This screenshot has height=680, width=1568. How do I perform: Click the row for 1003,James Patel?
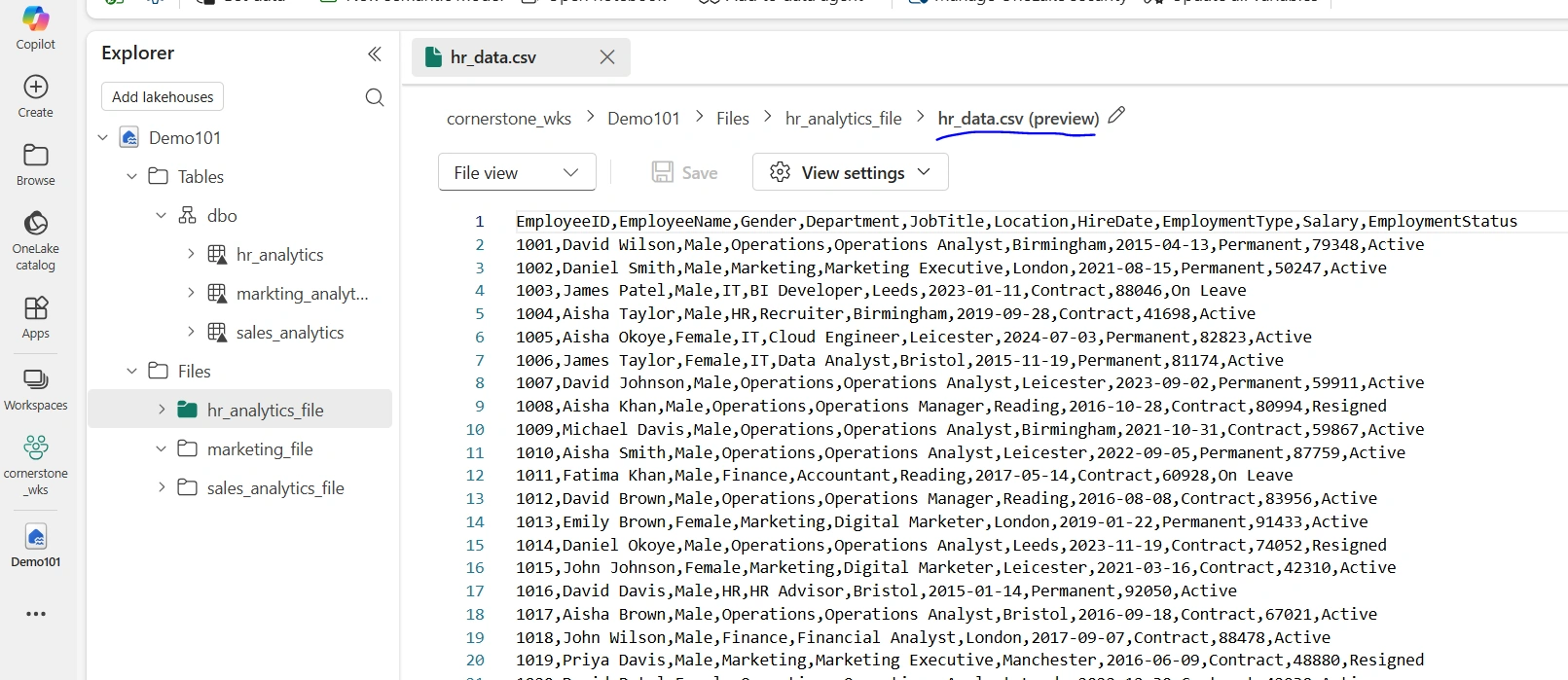click(881, 290)
